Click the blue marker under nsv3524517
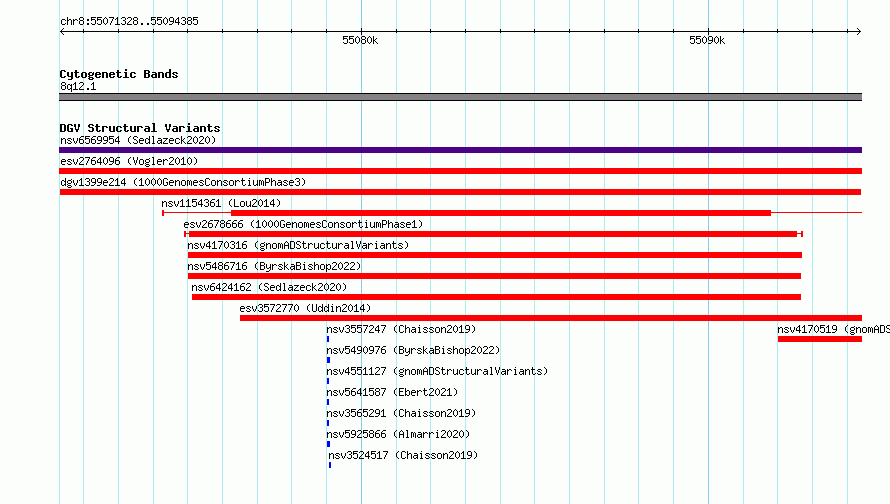This screenshot has height=504, width=890. [330, 465]
